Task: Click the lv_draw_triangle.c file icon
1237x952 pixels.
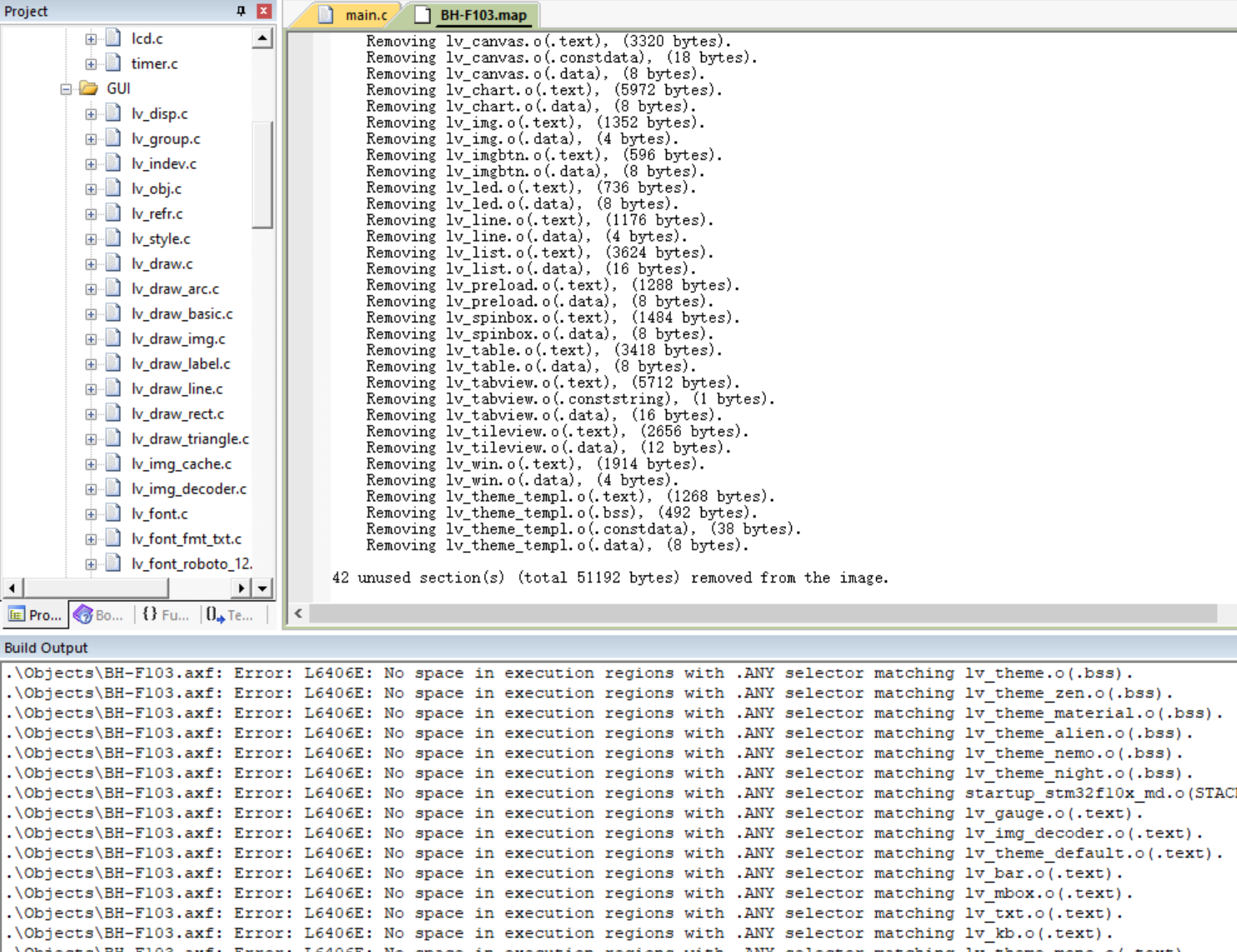Action: coord(113,438)
